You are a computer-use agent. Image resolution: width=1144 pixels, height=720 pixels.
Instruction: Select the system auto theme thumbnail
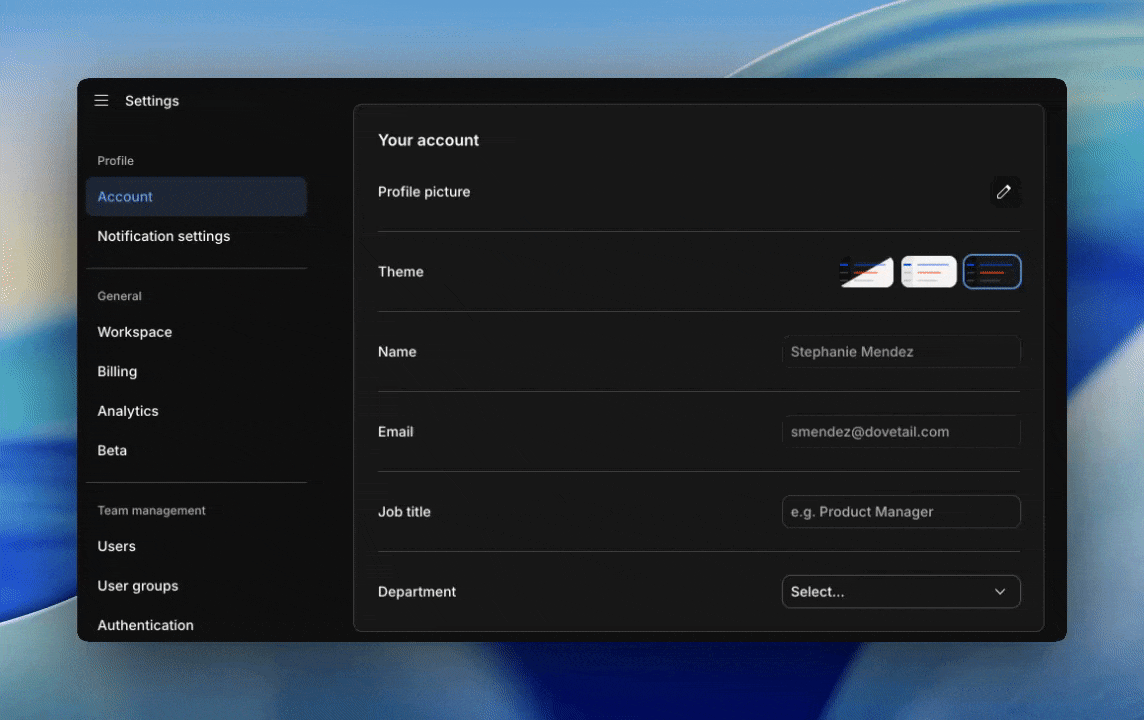click(x=866, y=272)
